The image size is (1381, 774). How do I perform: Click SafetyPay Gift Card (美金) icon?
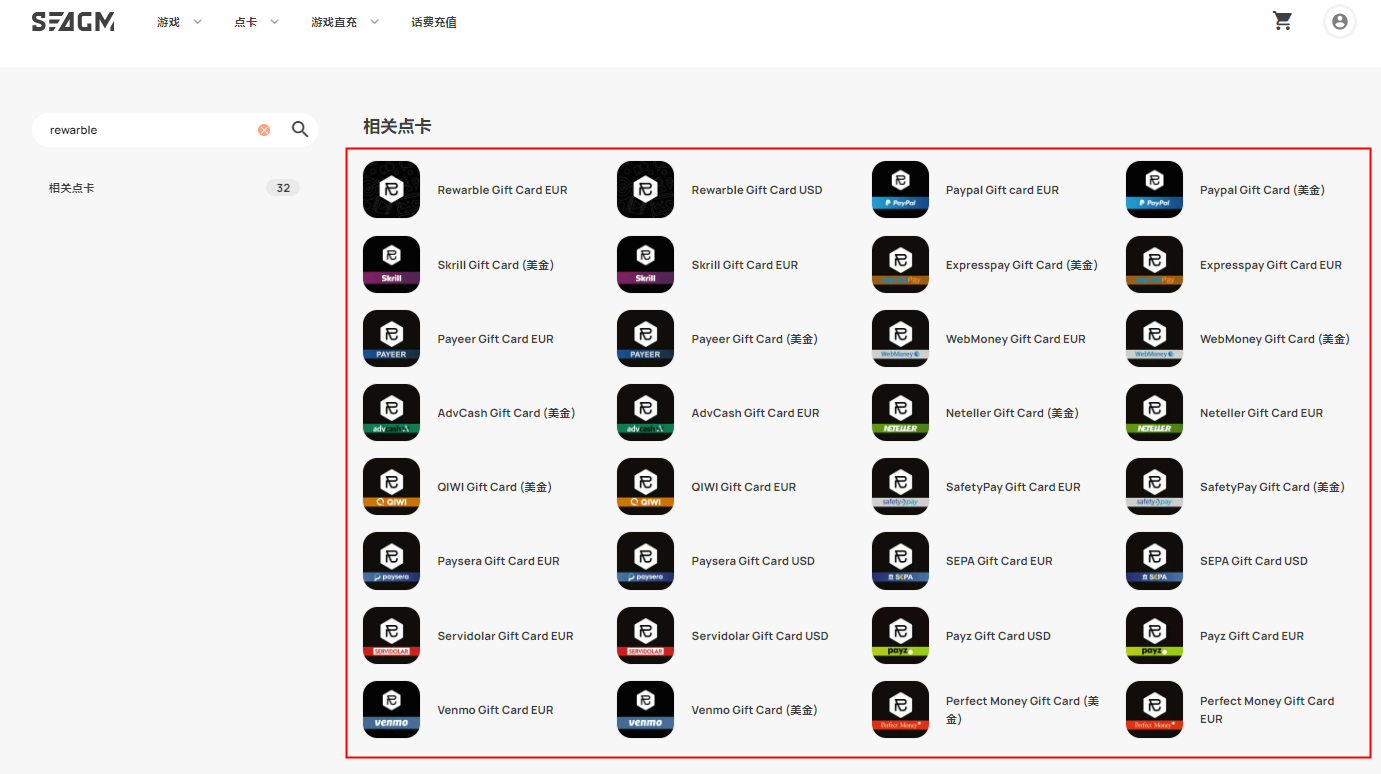click(1154, 487)
